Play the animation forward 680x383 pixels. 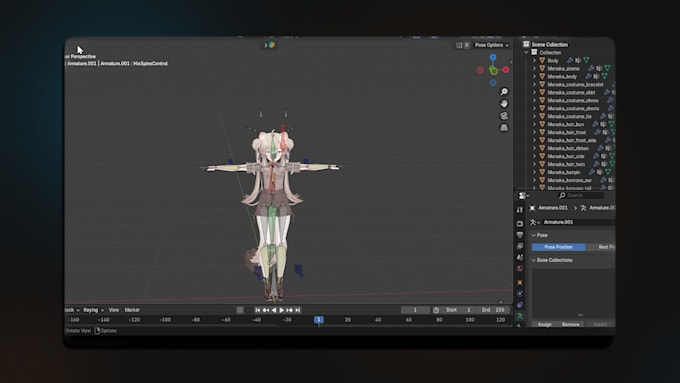point(281,310)
